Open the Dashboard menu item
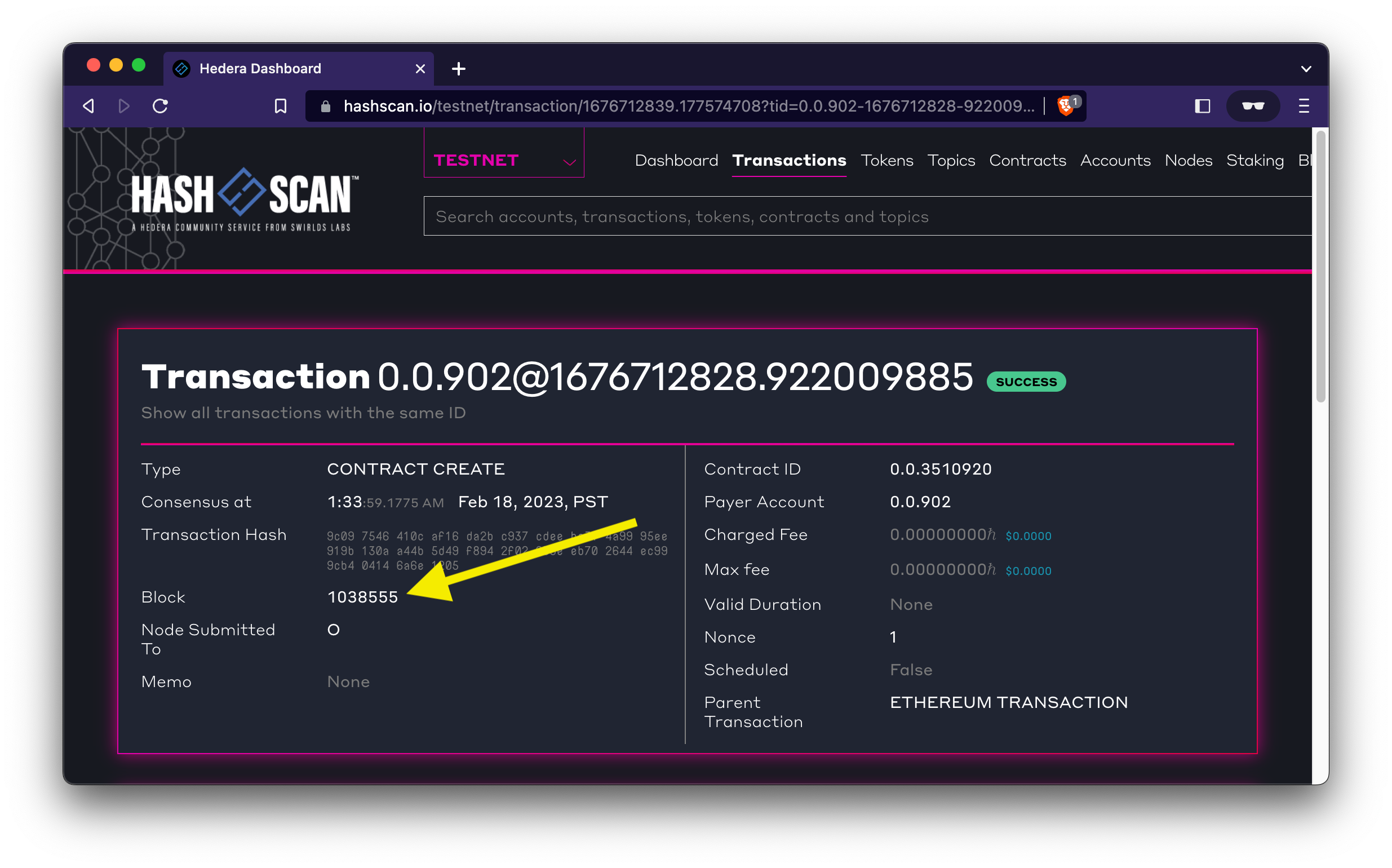 [x=676, y=160]
